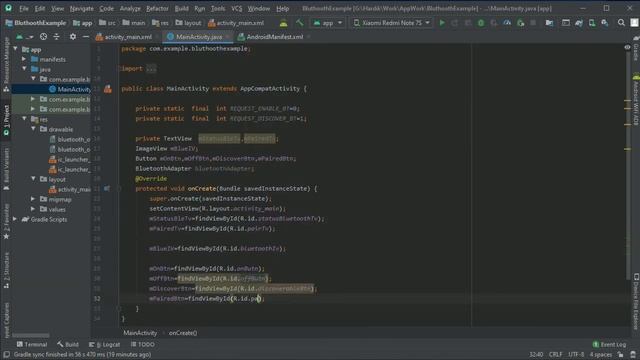
Task: Click gutter related-XML icon beside MainActivity class
Action: [x=108, y=89]
